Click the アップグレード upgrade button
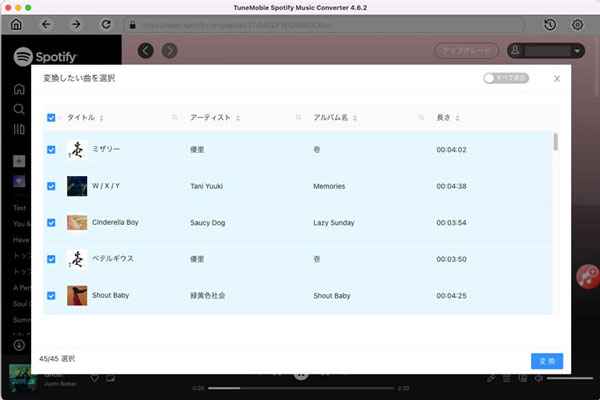This screenshot has height=400, width=600. coord(466,51)
